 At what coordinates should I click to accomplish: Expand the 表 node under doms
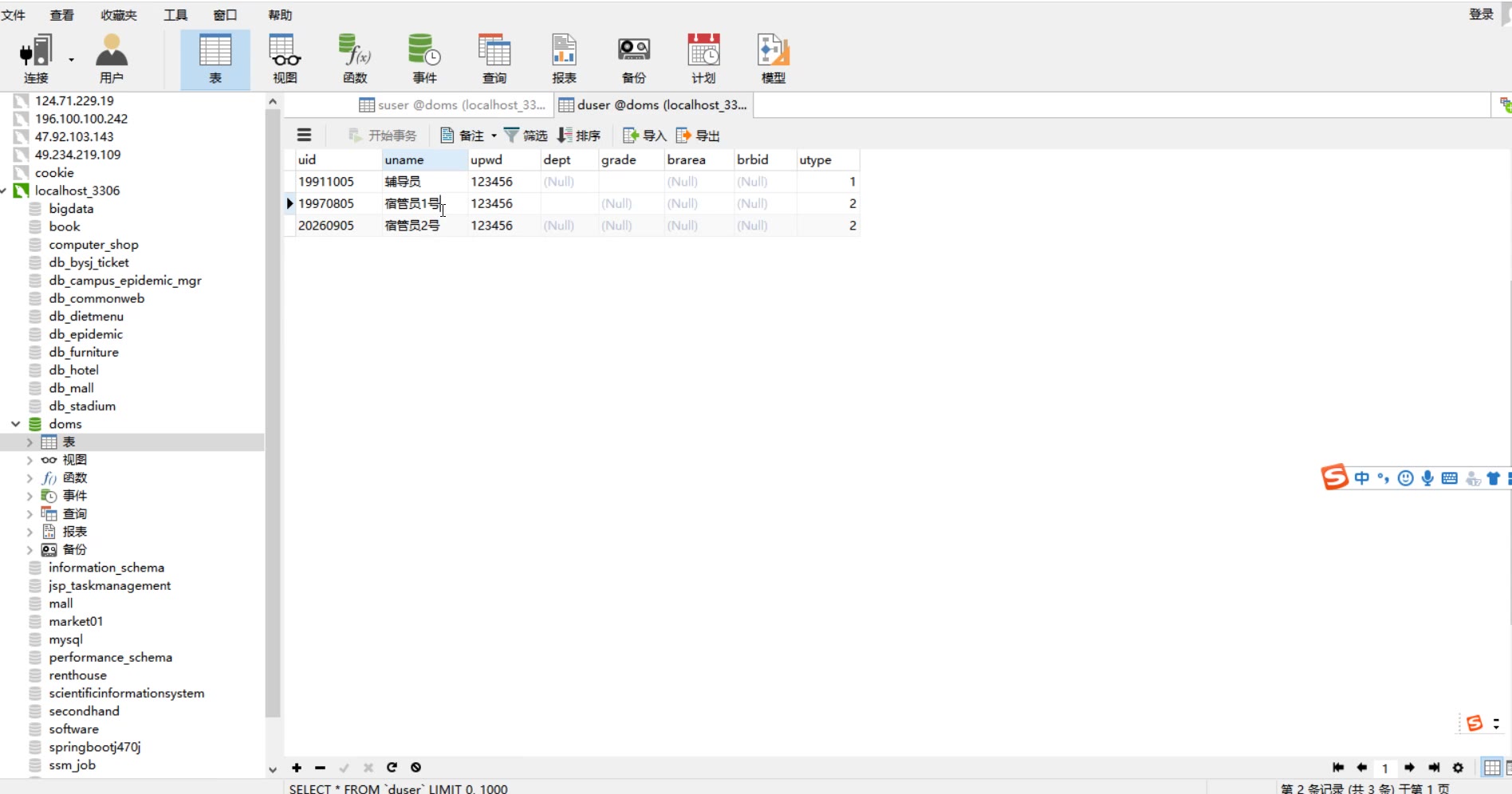(x=30, y=442)
